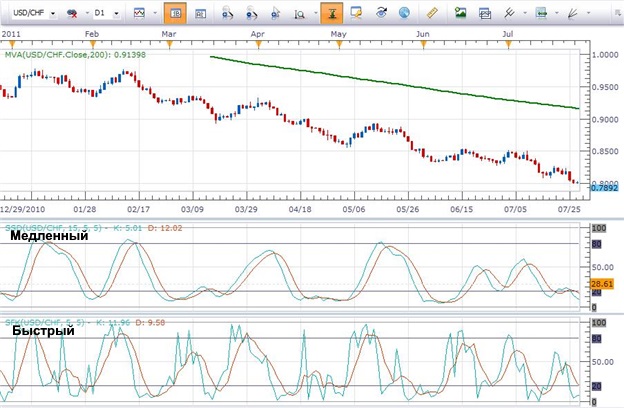Click the save chart image icon
Image resolution: width=624 pixels, height=408 pixels.
[x=460, y=13]
